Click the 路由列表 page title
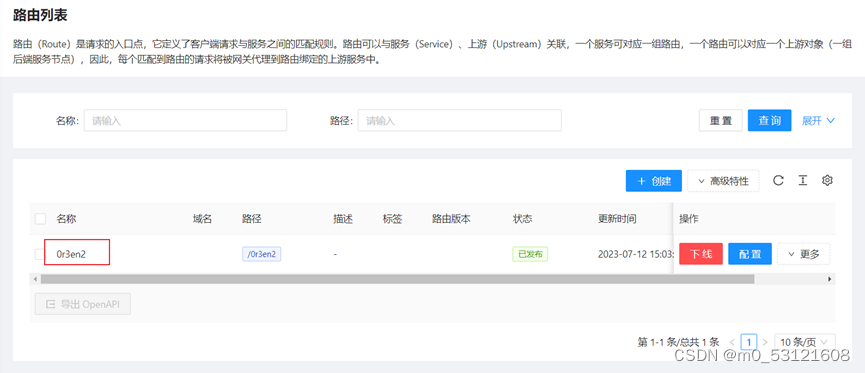This screenshot has height=373, width=865. click(x=40, y=15)
